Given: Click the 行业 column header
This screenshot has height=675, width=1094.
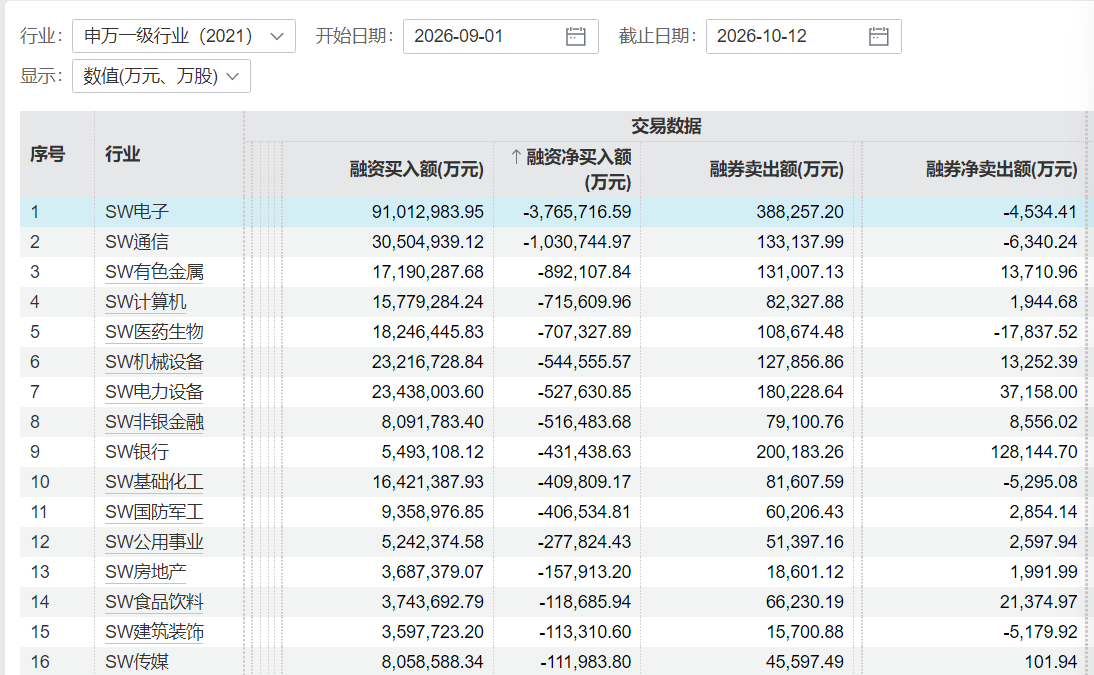Looking at the screenshot, I should click(123, 154).
